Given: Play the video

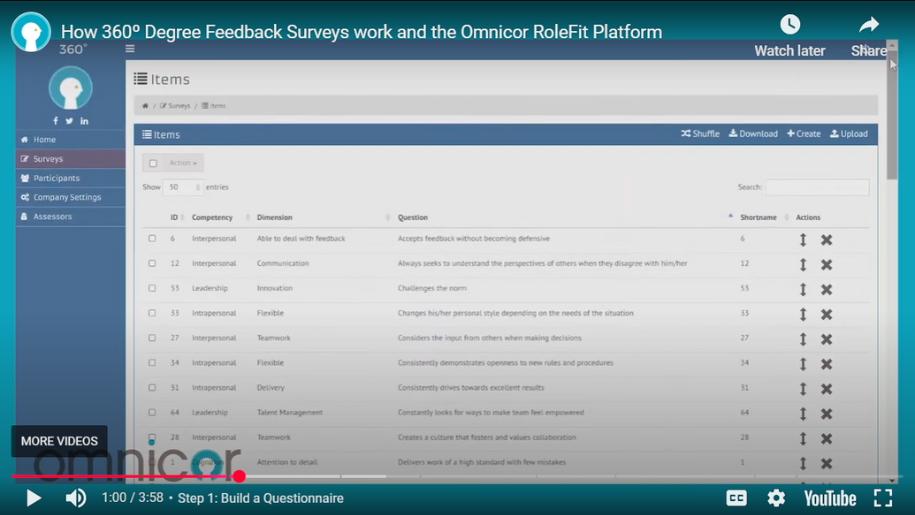Looking at the screenshot, I should pos(33,497).
